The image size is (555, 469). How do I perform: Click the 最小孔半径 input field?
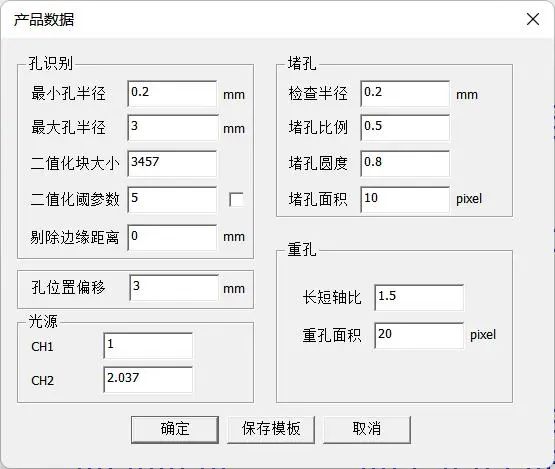(x=172, y=93)
